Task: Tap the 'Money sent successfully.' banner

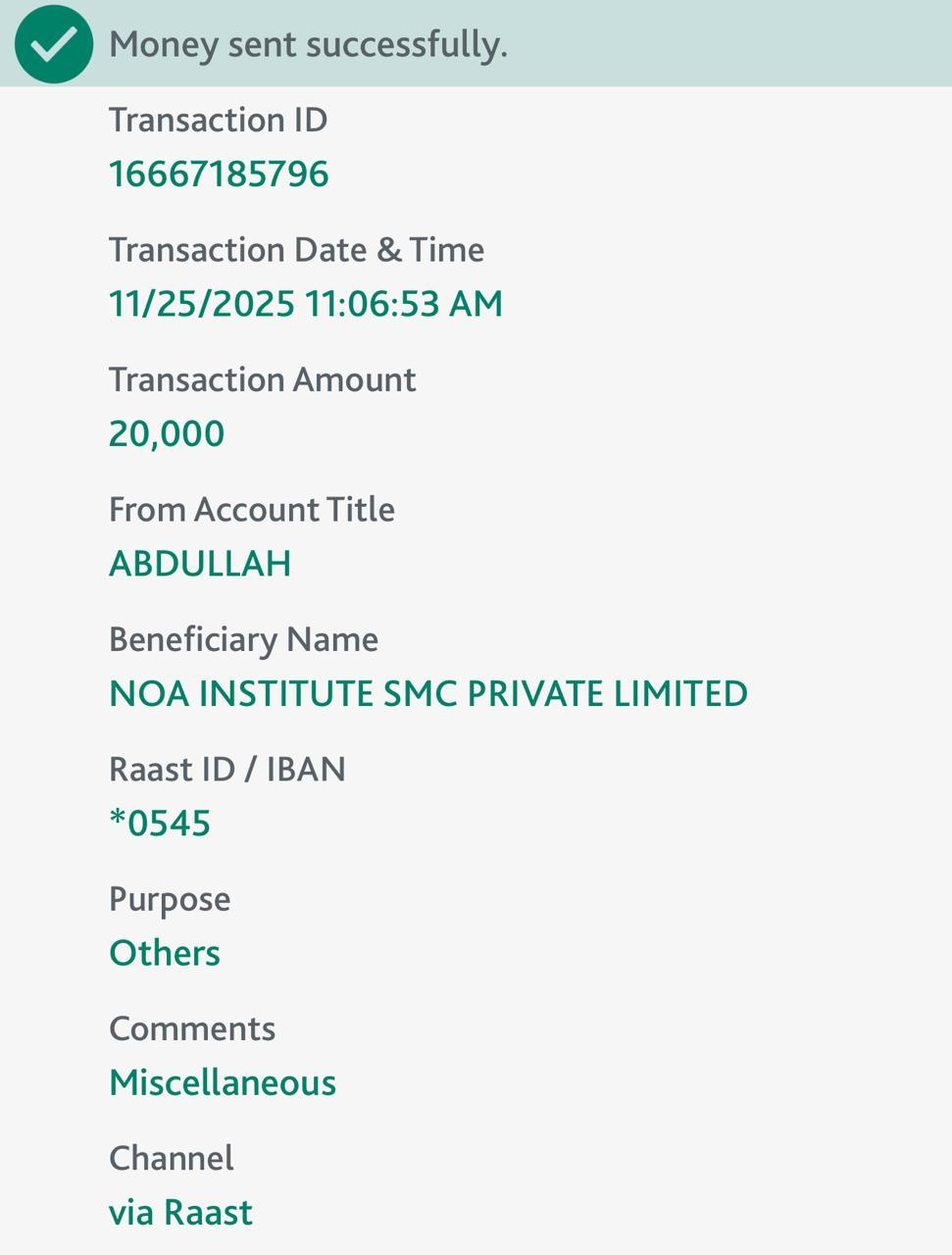Action: [308, 44]
